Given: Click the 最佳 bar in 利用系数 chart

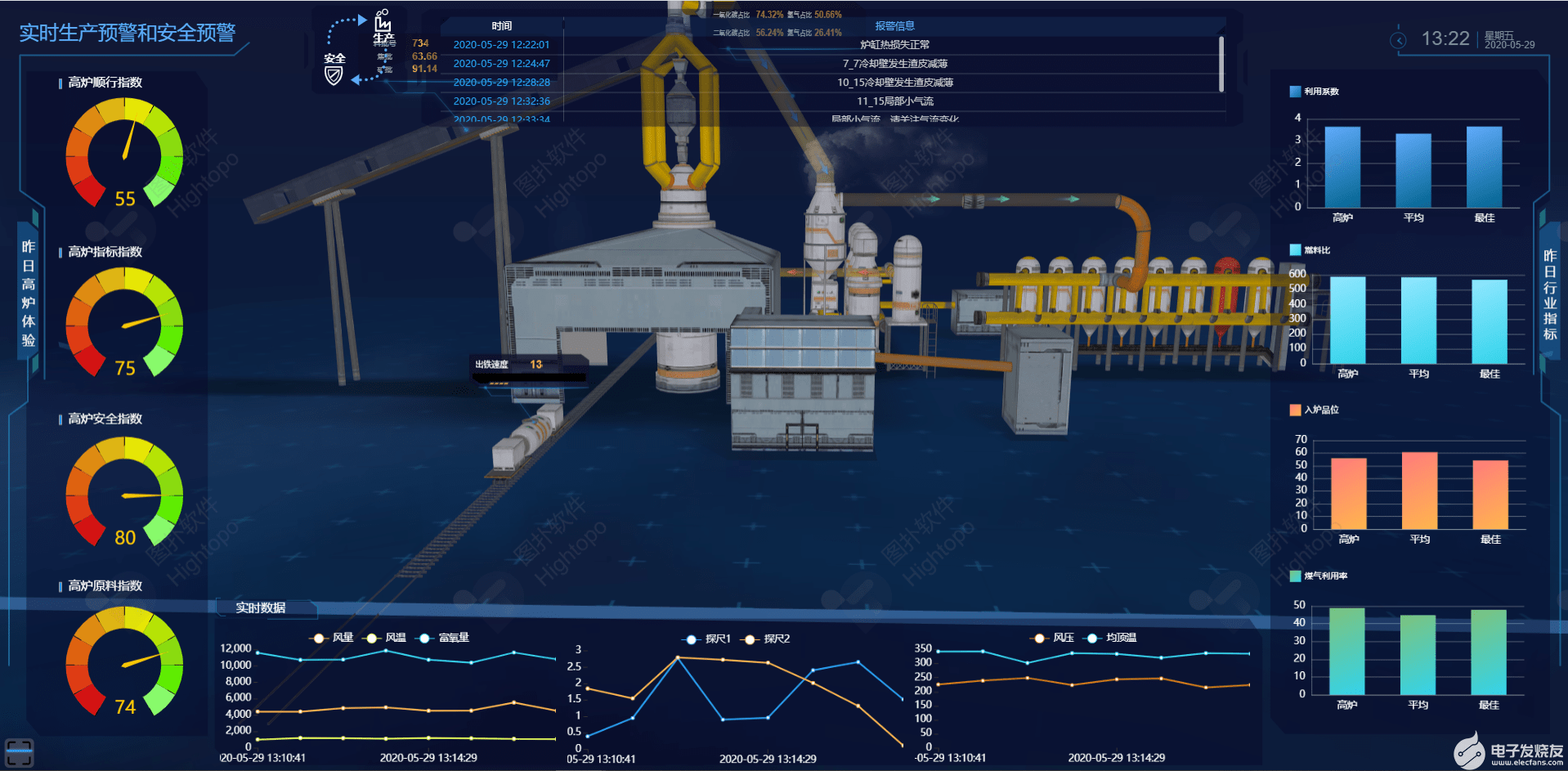Looking at the screenshot, I should point(1485,167).
